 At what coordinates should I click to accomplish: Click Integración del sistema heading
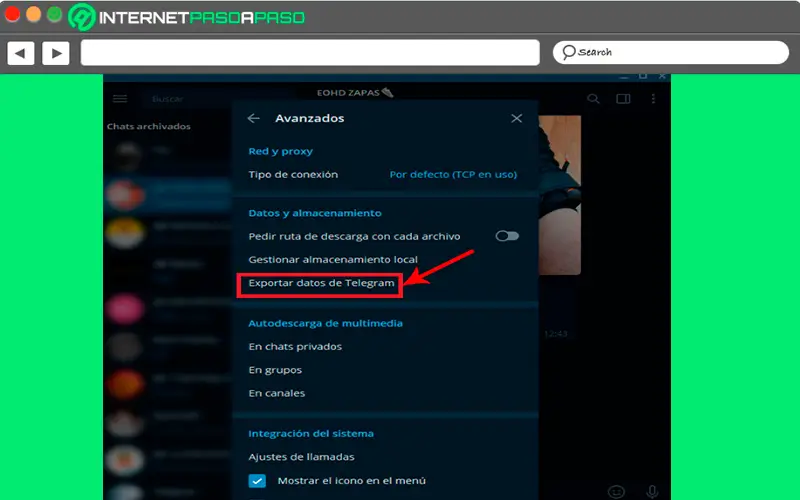click(x=311, y=434)
